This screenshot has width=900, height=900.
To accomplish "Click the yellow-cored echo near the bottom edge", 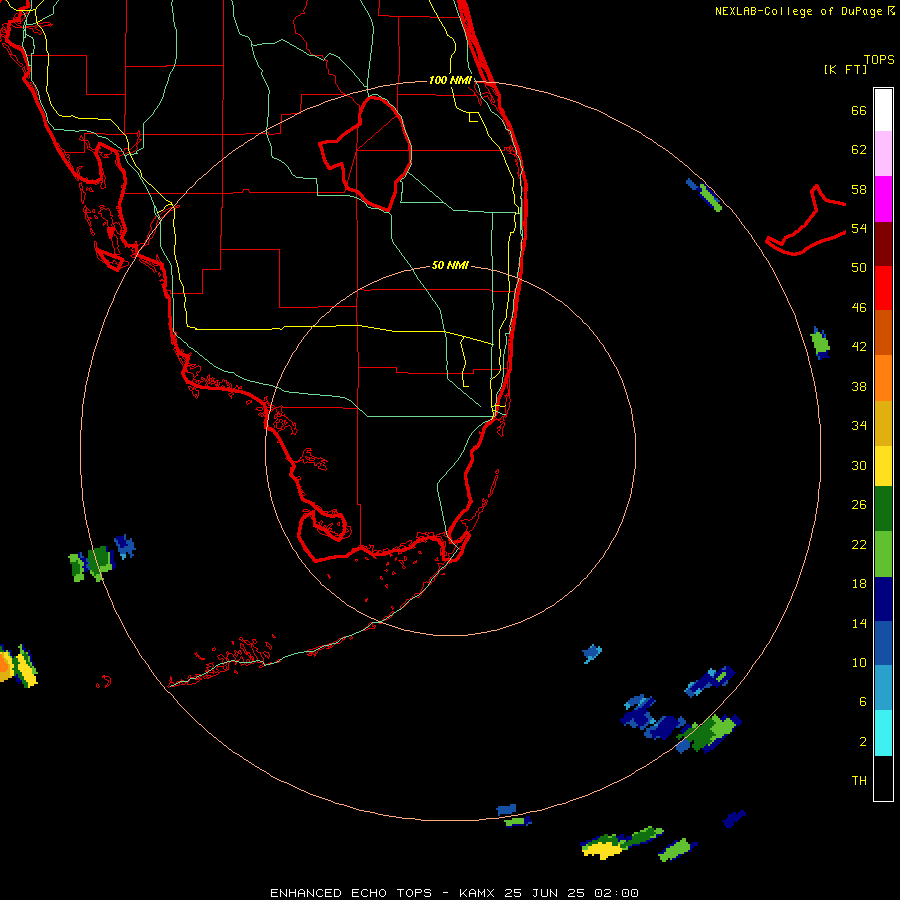I will tap(604, 845).
